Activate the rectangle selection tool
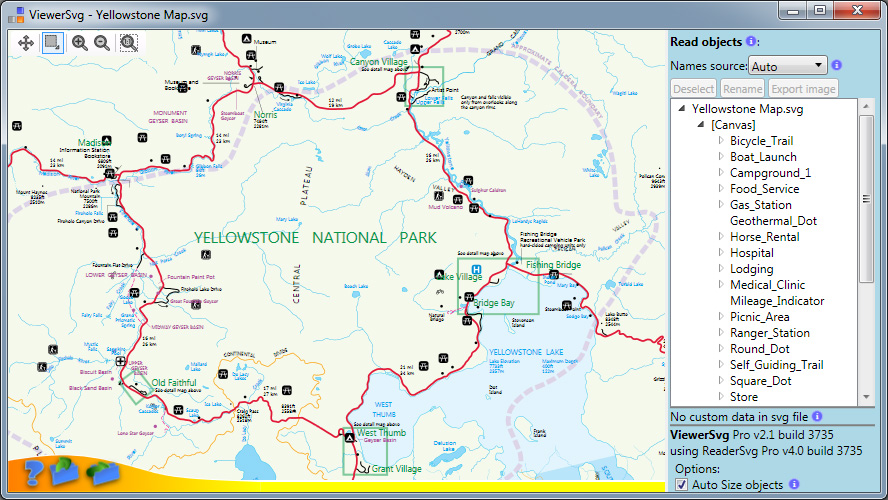The width and height of the screenshot is (888, 500). [53, 42]
